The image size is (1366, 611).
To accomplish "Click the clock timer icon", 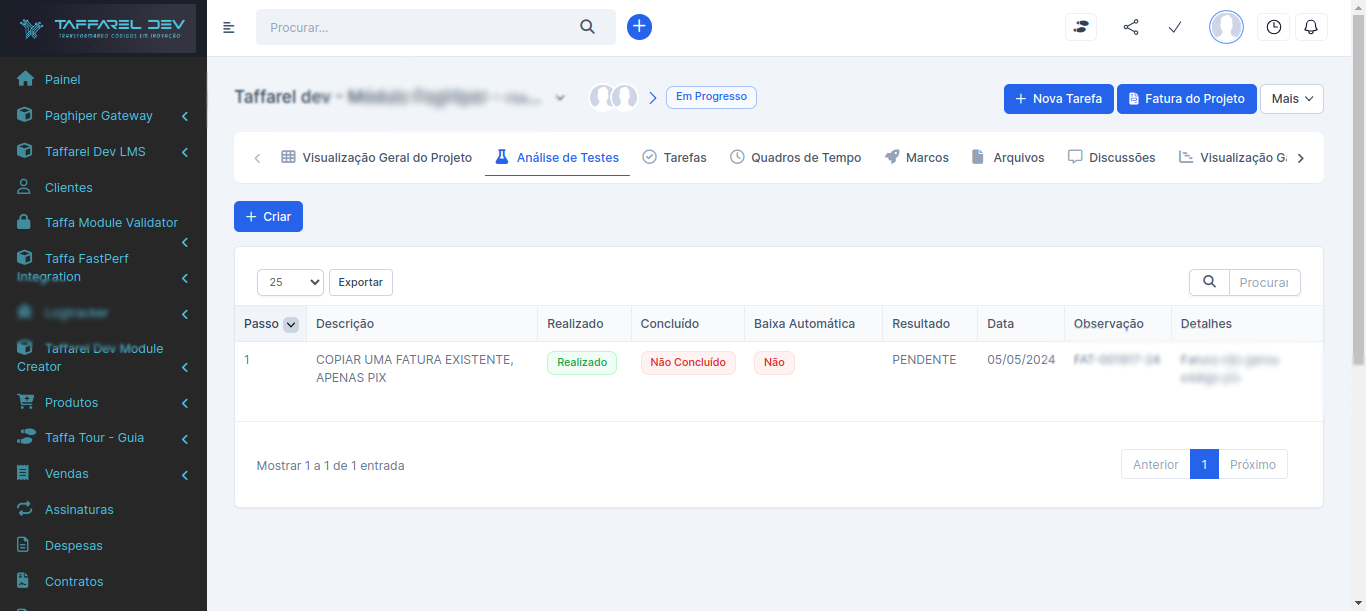I will pos(1273,28).
